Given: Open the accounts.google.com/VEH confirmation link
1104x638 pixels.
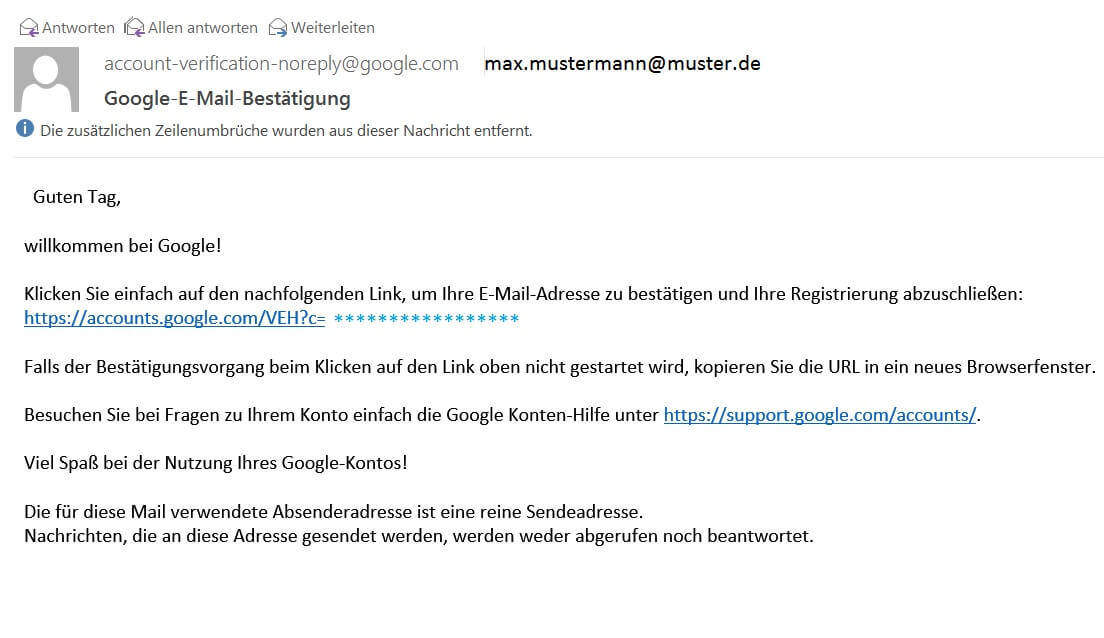Looking at the screenshot, I should coord(175,318).
